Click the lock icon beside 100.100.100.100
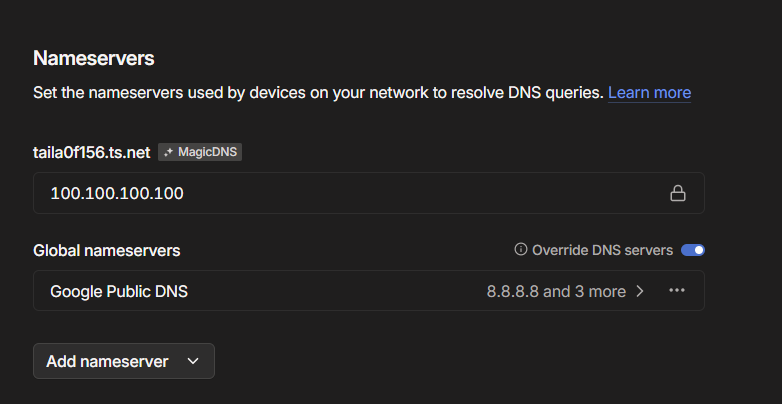 677,193
